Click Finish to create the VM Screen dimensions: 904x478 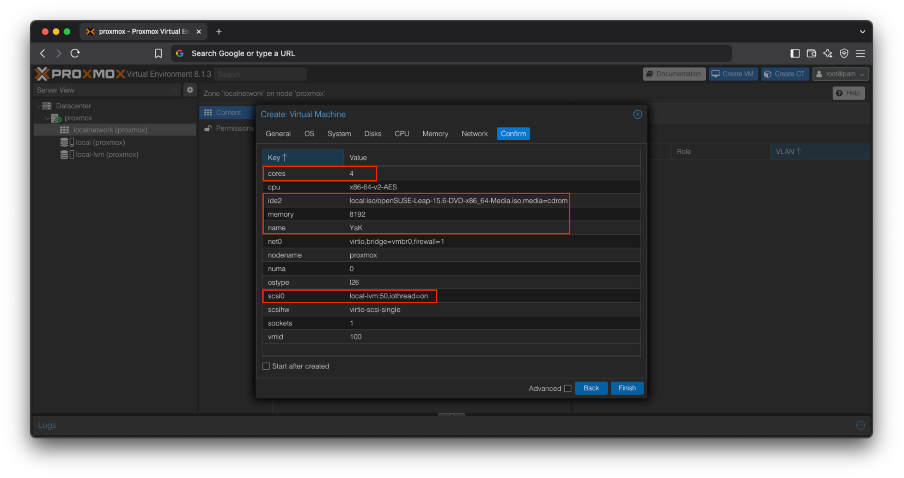627,388
